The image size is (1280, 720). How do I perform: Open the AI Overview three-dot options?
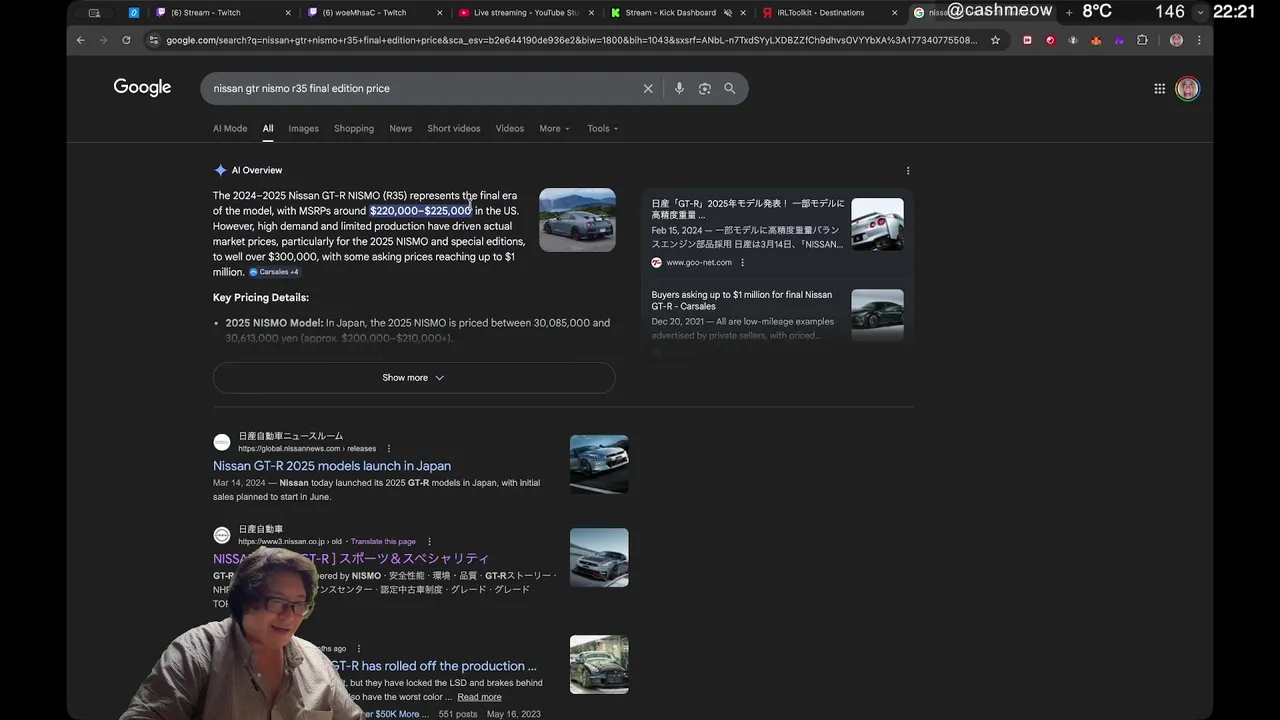pos(908,170)
